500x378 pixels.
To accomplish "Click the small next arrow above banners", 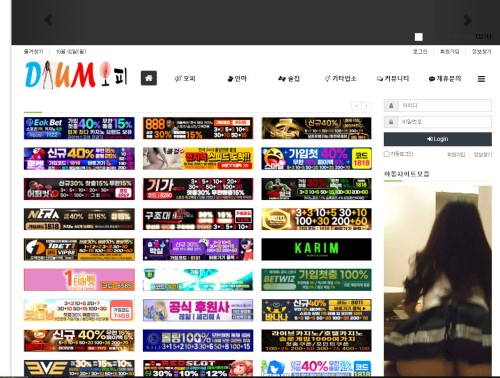I will click(x=367, y=106).
